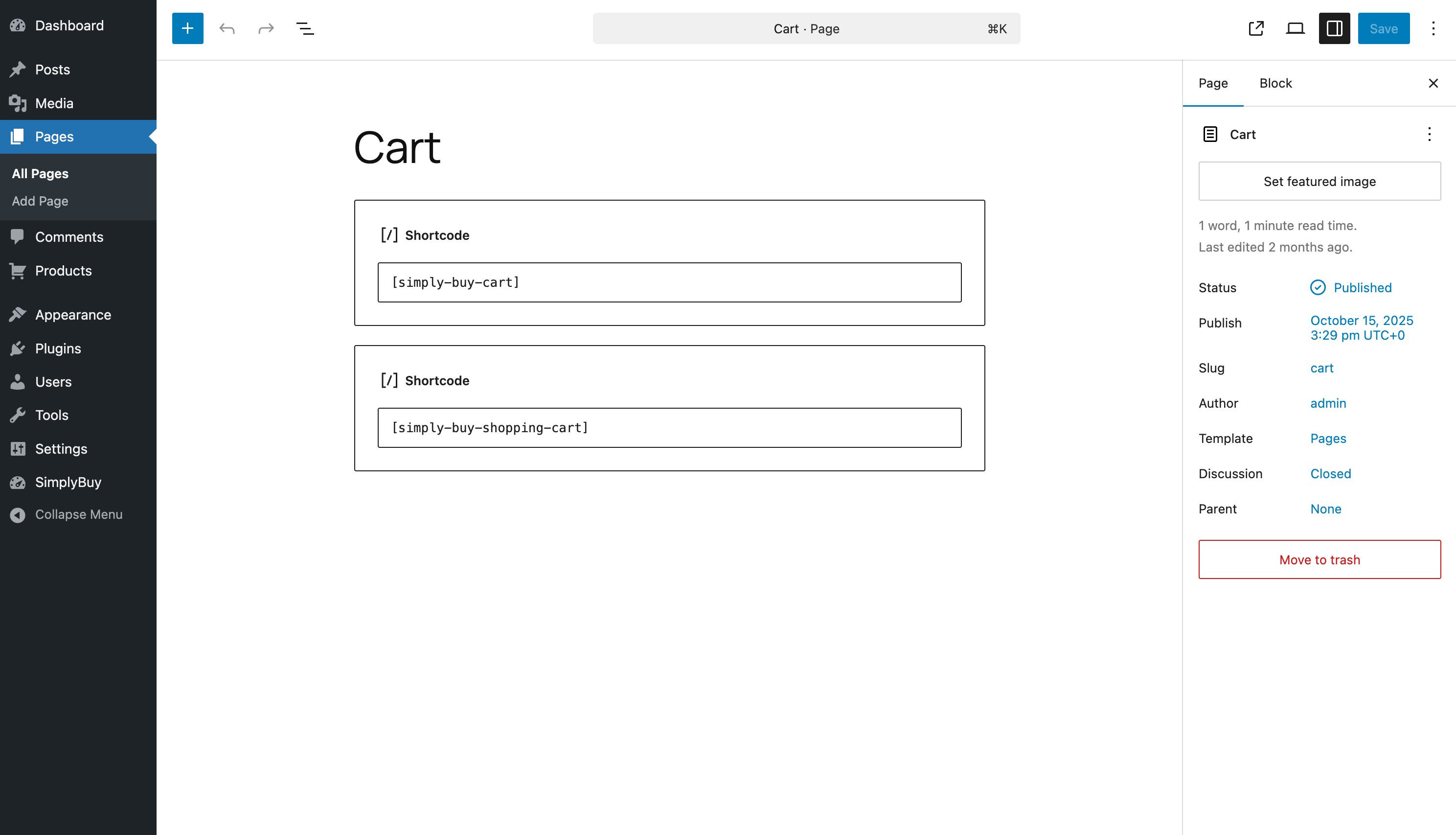
Task: Change Discussion setting from Closed
Action: [1330, 473]
